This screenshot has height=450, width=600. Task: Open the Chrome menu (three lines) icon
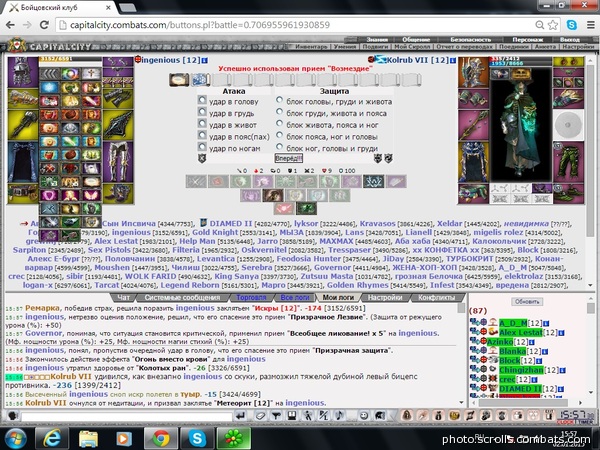coord(591,25)
